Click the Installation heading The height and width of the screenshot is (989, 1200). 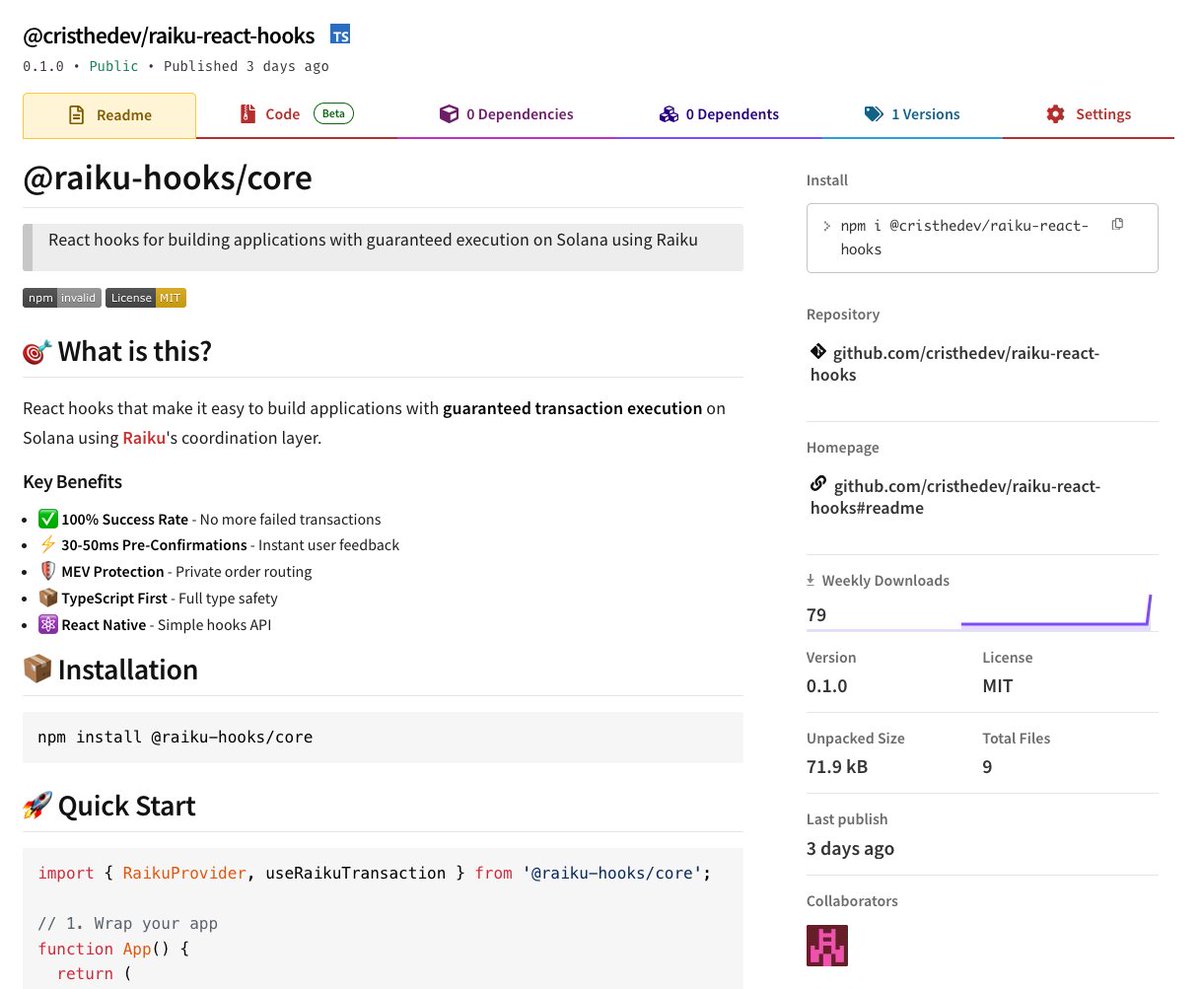[128, 669]
